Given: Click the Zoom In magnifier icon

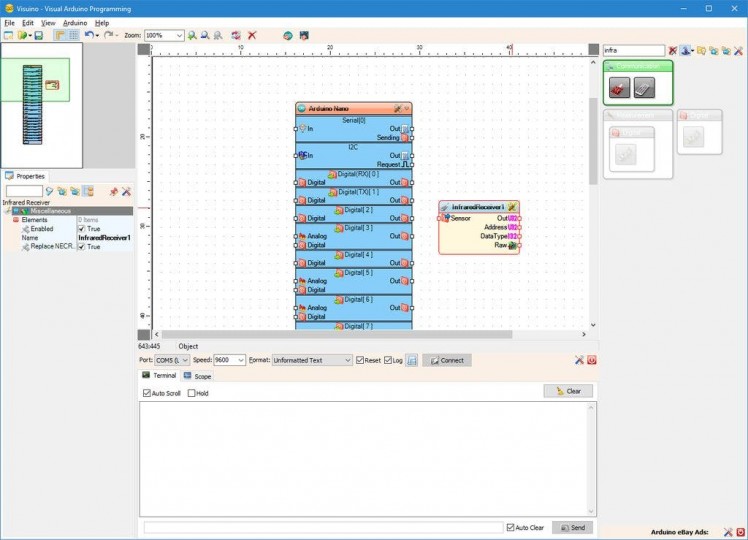Looking at the screenshot, I should coord(193,35).
